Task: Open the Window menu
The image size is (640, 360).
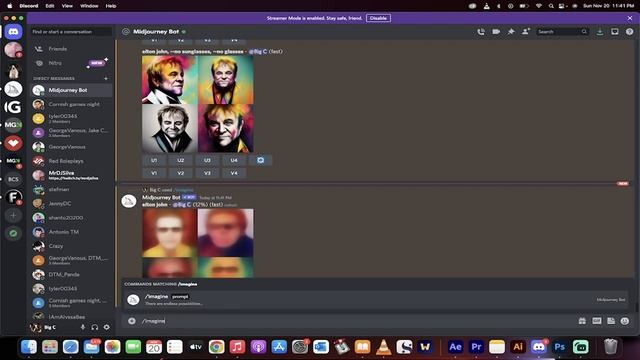Action: 89,6
